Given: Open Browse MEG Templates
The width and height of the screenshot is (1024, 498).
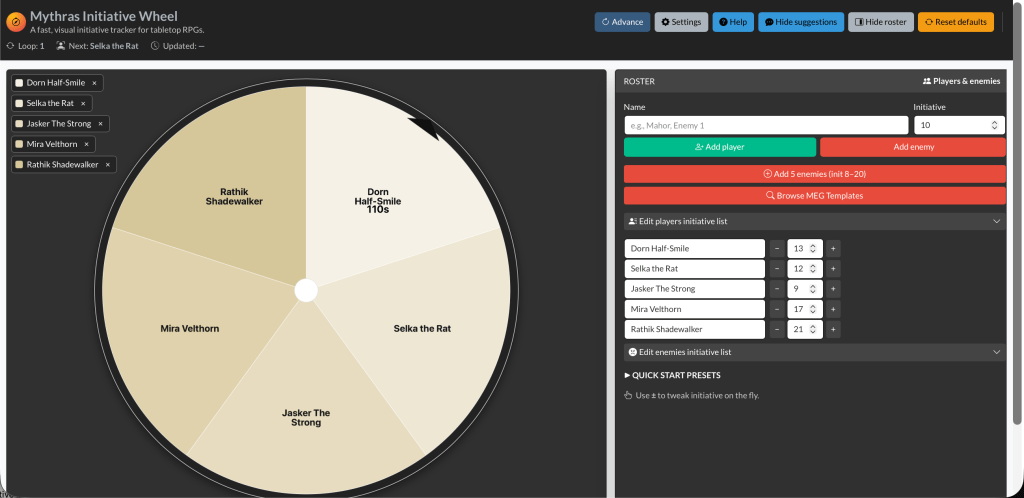Looking at the screenshot, I should (814, 195).
